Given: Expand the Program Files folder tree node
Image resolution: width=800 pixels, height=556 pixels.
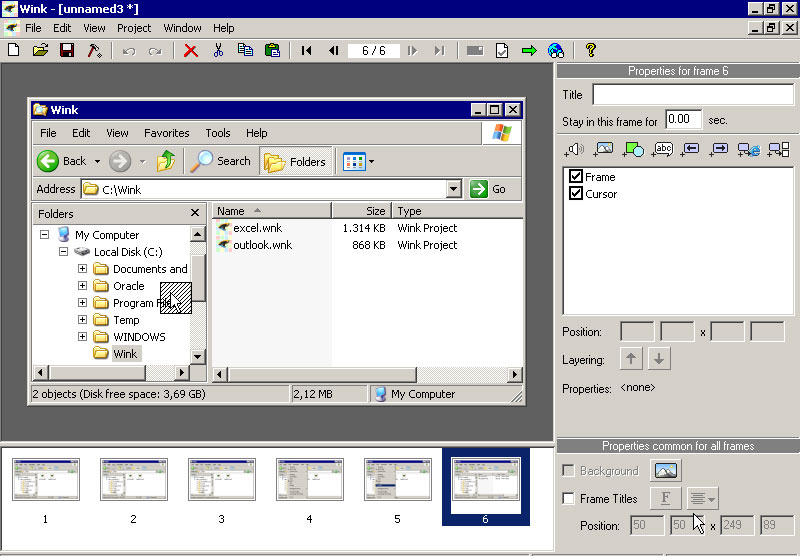Looking at the screenshot, I should point(82,303).
